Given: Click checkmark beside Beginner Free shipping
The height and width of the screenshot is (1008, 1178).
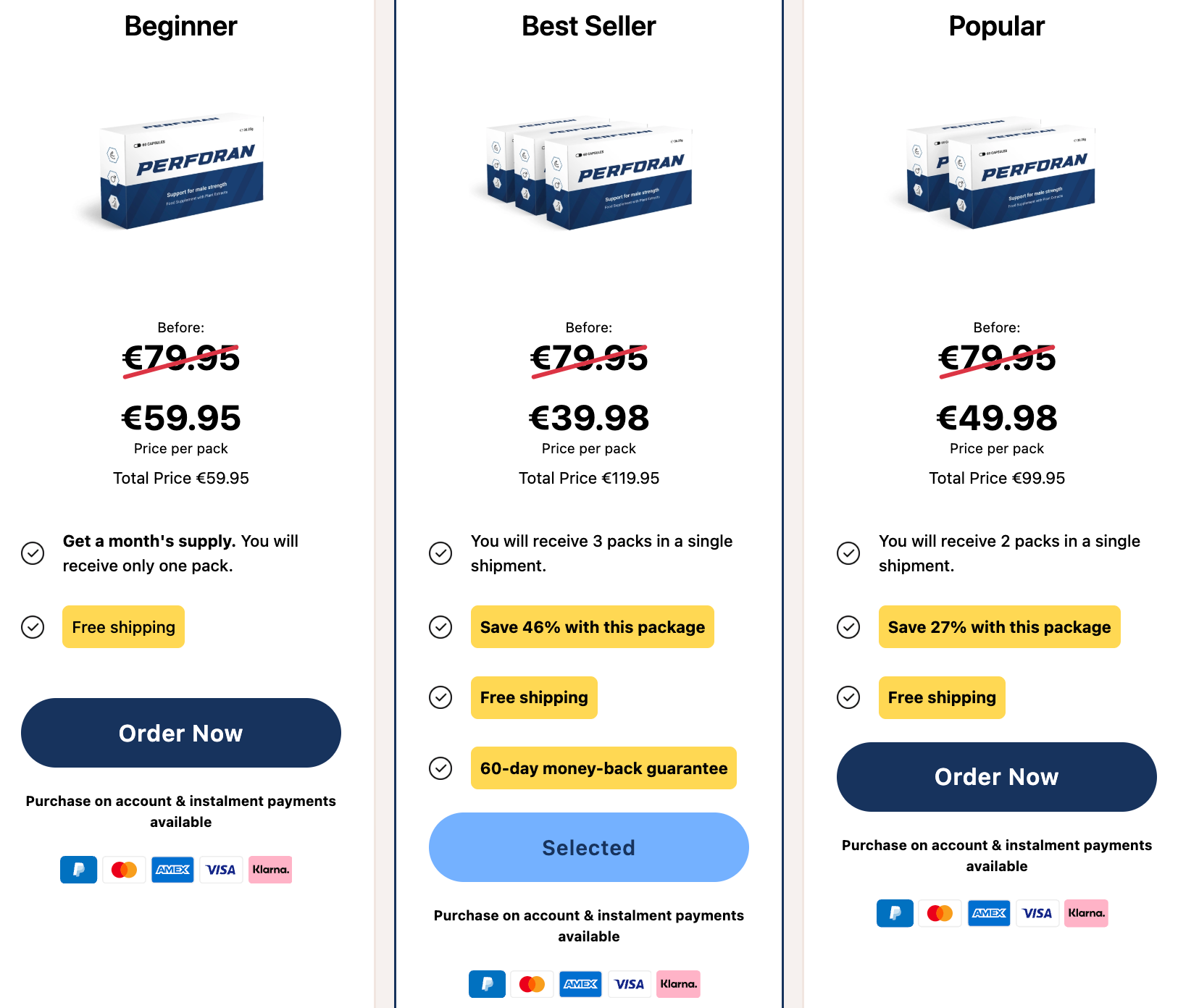Looking at the screenshot, I should (33, 626).
